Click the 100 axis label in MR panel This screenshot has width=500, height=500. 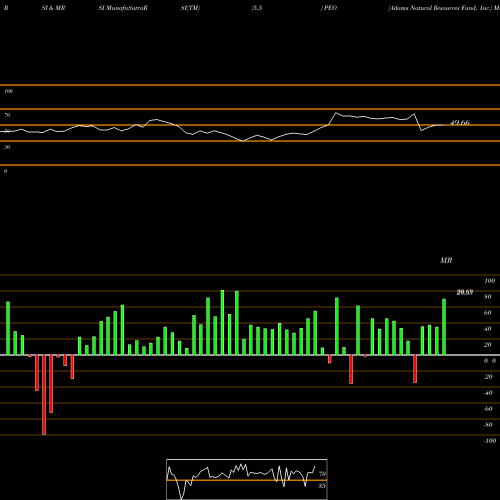tap(490, 281)
